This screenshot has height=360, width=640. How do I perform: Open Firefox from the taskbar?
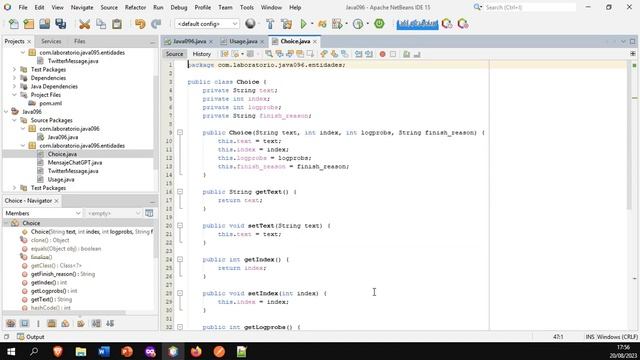pyautogui.click(x=196, y=351)
